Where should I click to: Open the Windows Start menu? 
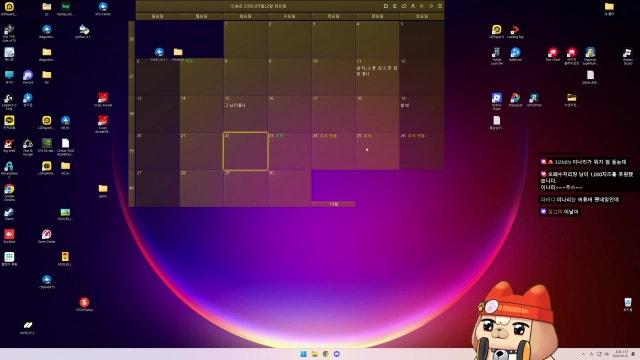coord(303,354)
